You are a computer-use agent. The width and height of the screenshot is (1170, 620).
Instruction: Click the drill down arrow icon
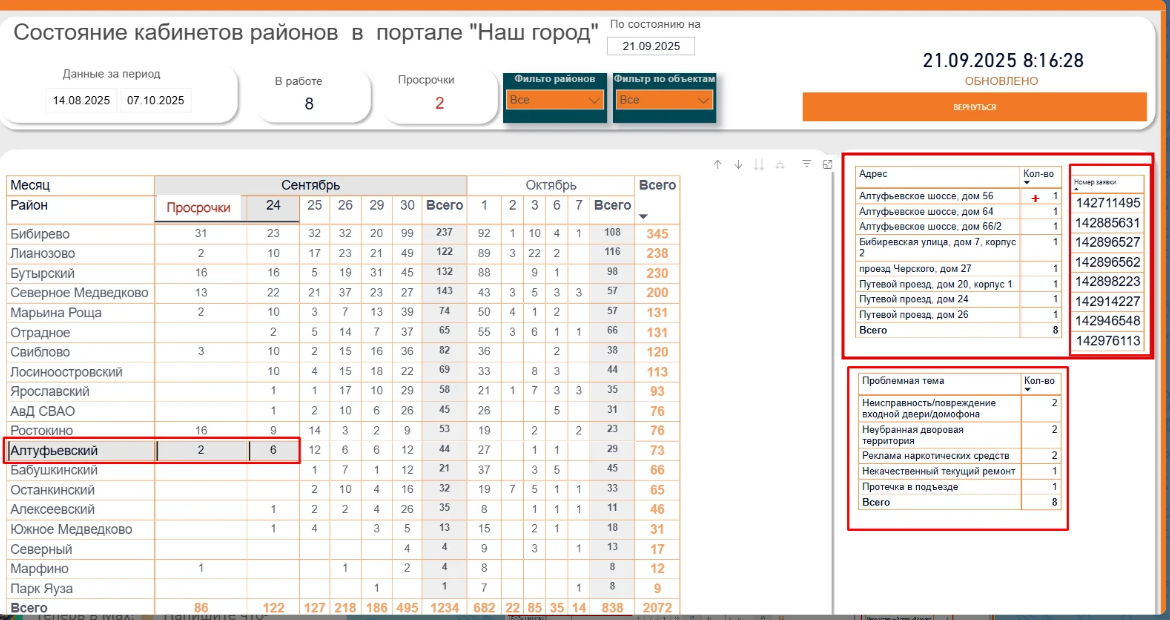(738, 164)
